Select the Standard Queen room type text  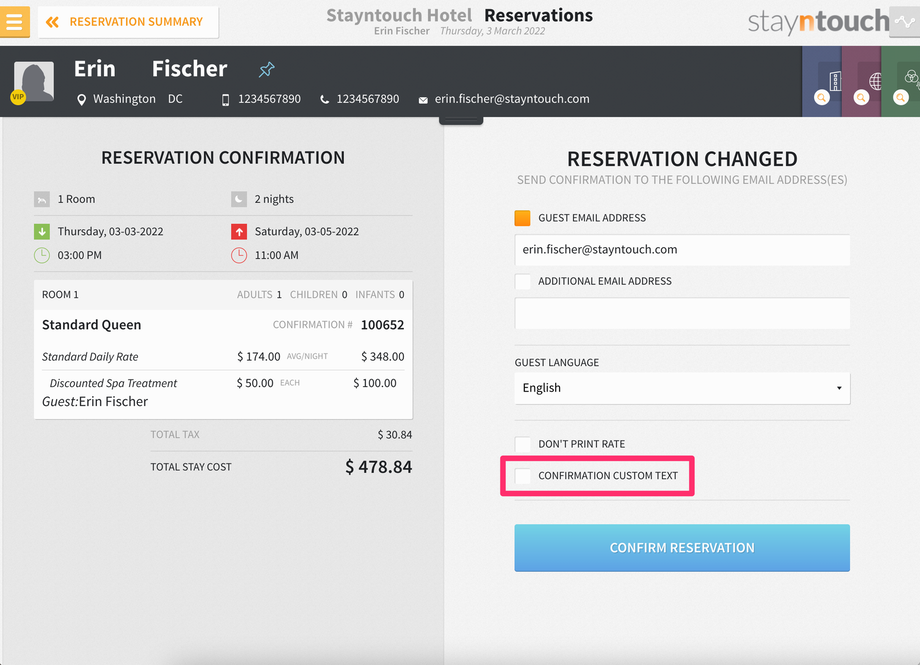point(92,325)
